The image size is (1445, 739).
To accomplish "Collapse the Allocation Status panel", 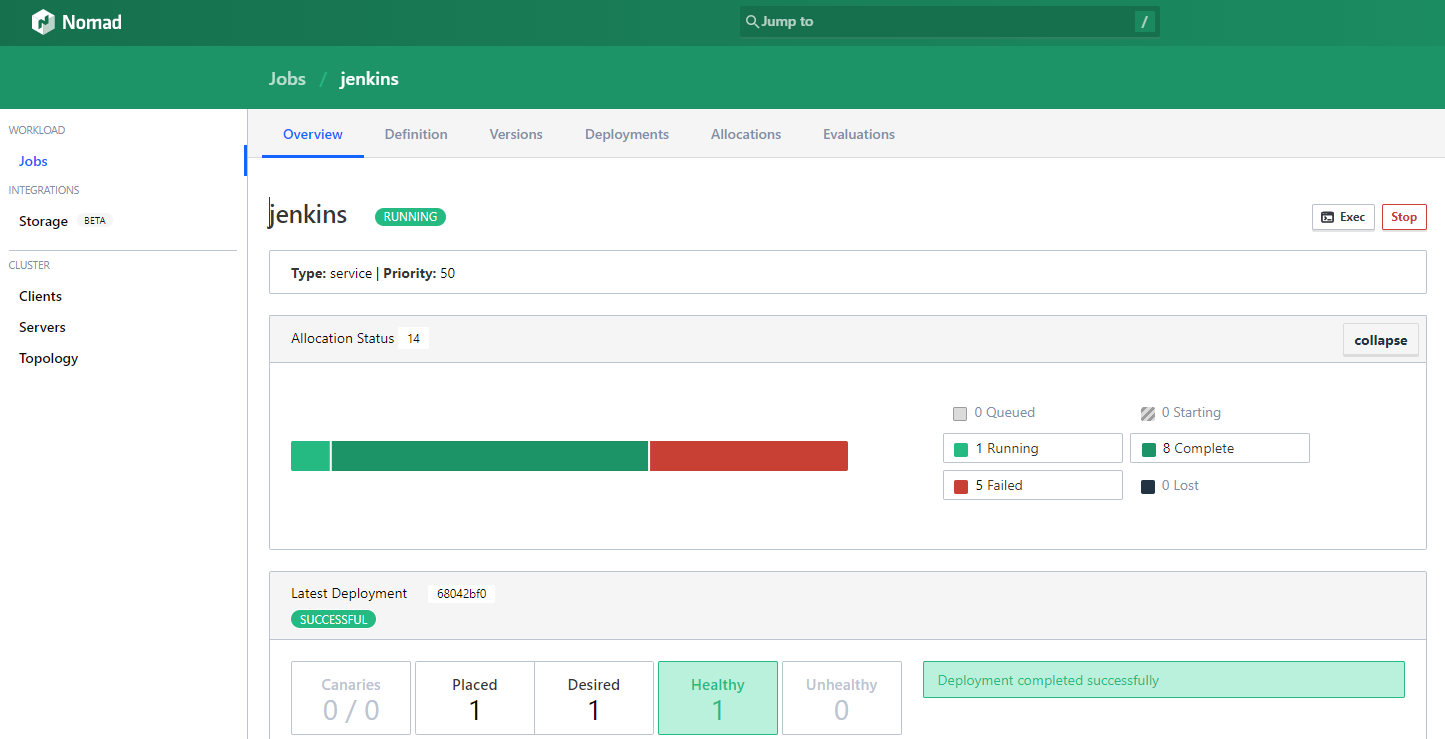I will click(1380, 340).
